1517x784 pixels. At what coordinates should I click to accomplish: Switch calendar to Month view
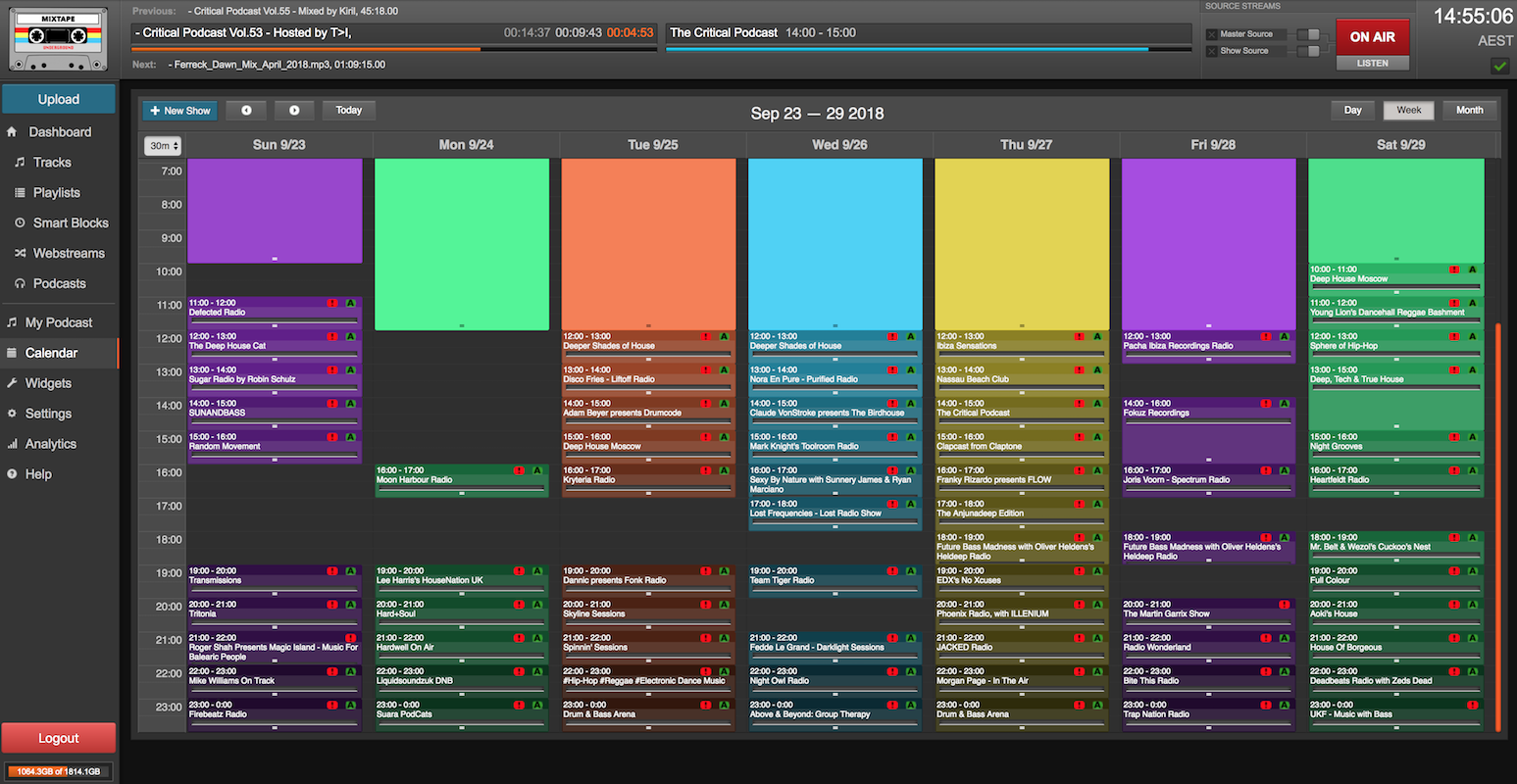point(1469,111)
